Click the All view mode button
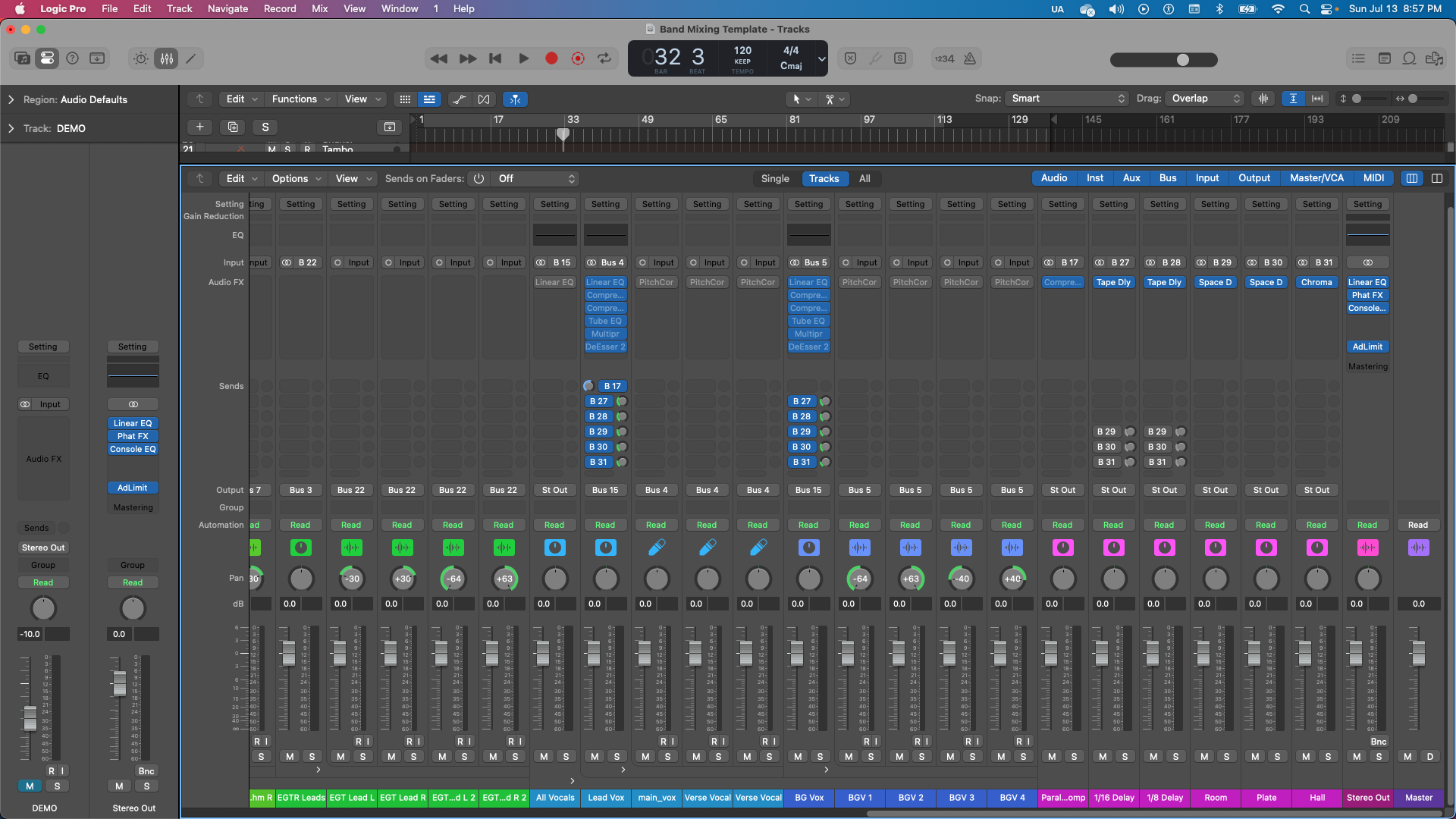This screenshot has width=1456, height=819. (864, 178)
